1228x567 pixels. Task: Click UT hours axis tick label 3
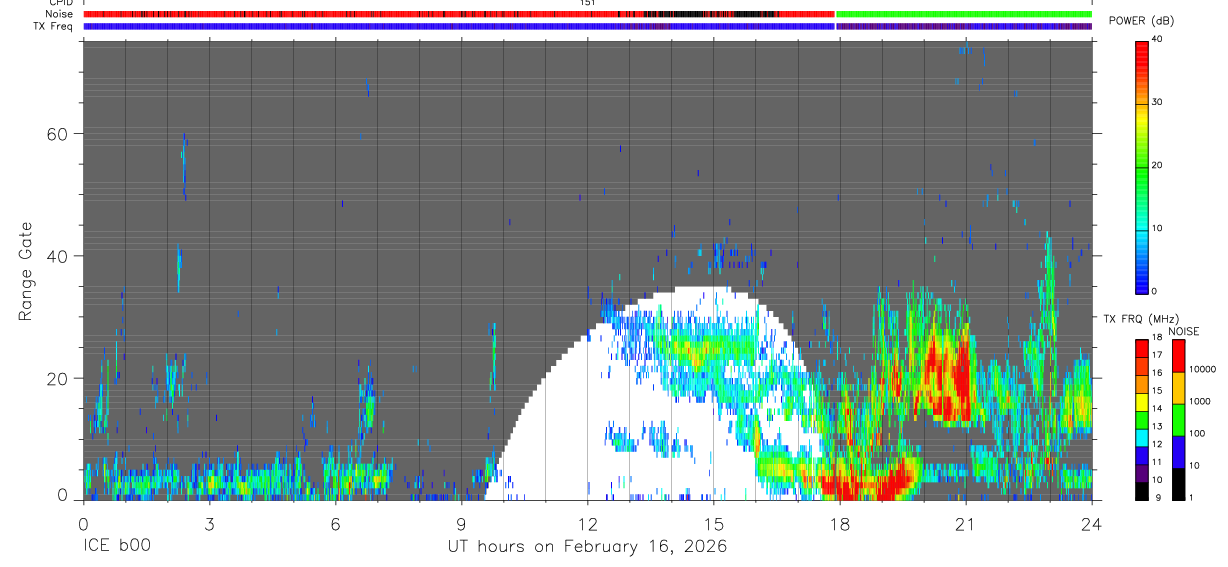pyautogui.click(x=209, y=524)
